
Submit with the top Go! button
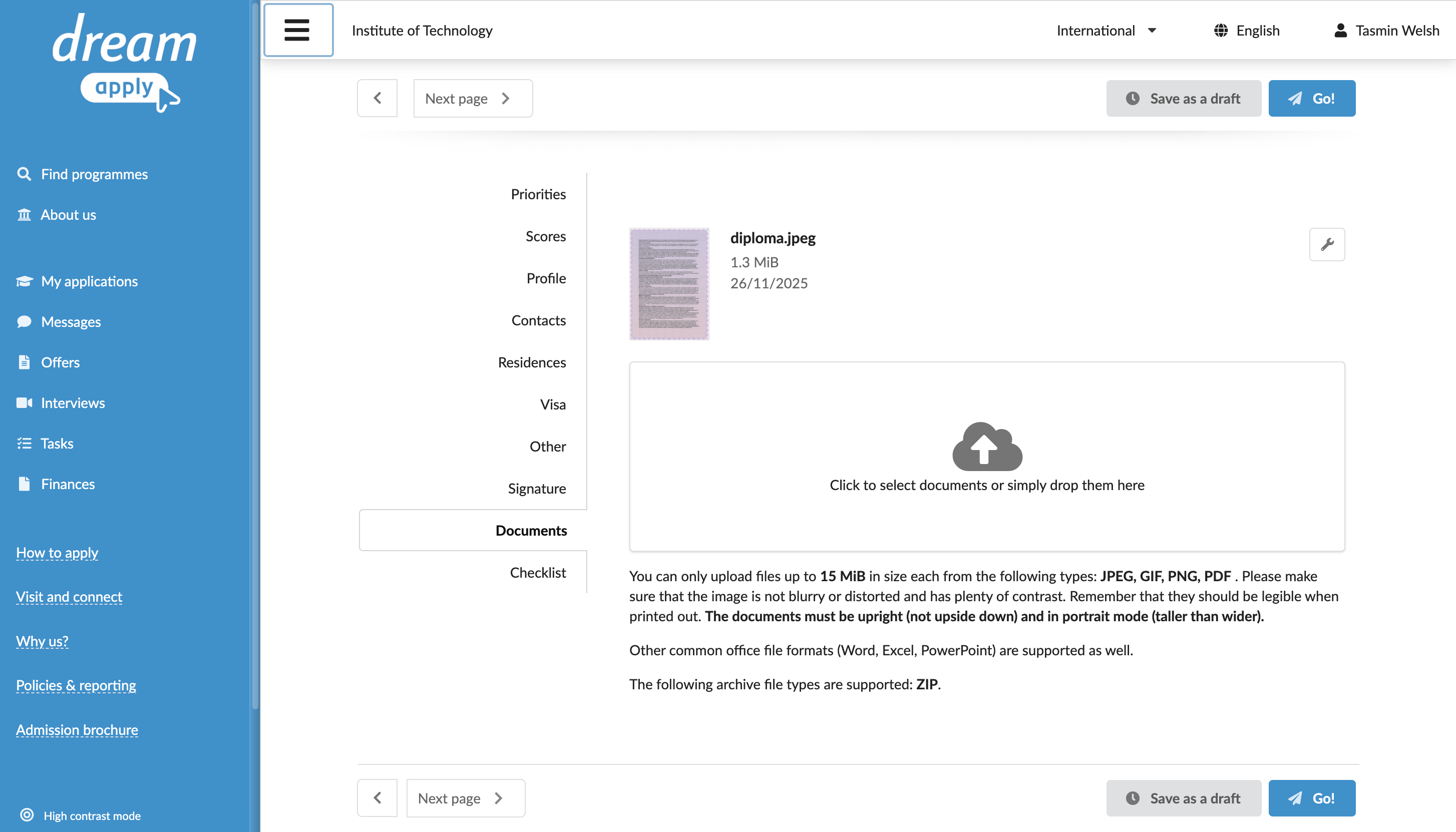click(x=1312, y=98)
